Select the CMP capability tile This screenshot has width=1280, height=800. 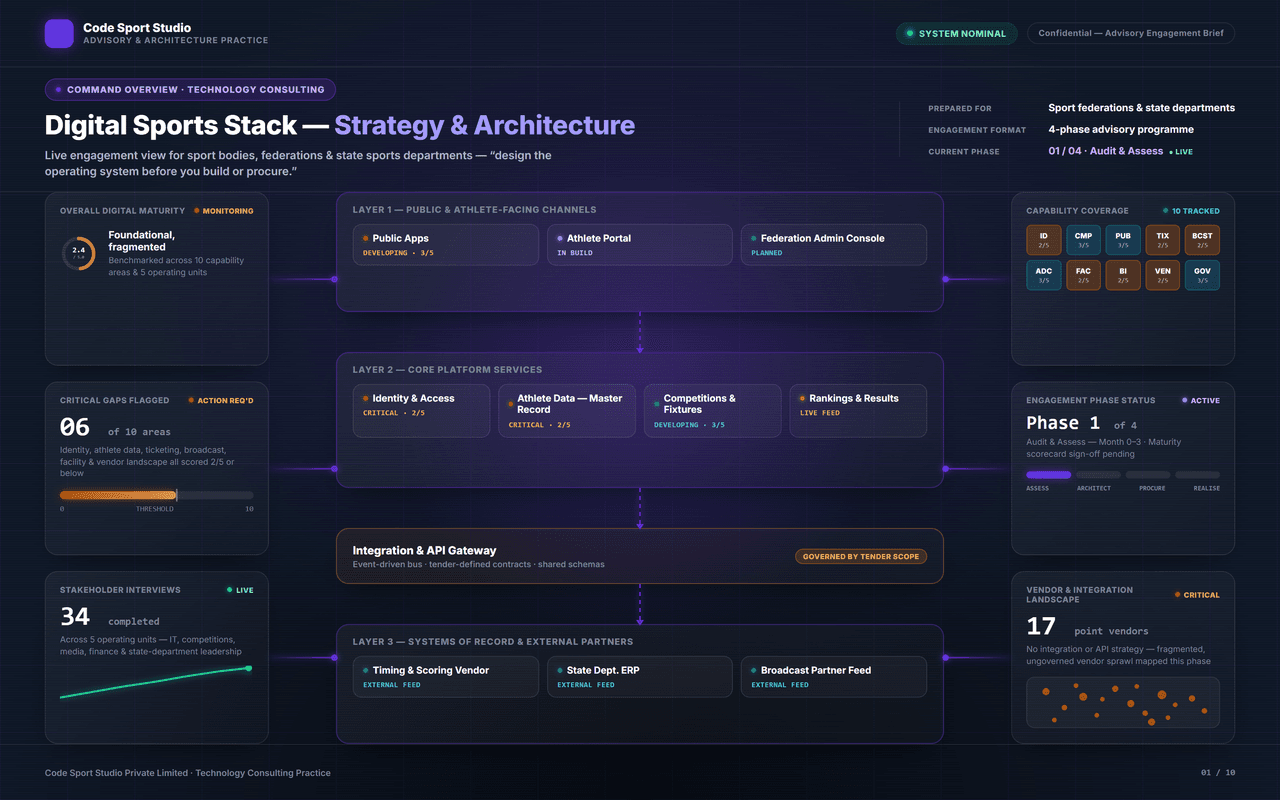[1083, 240]
